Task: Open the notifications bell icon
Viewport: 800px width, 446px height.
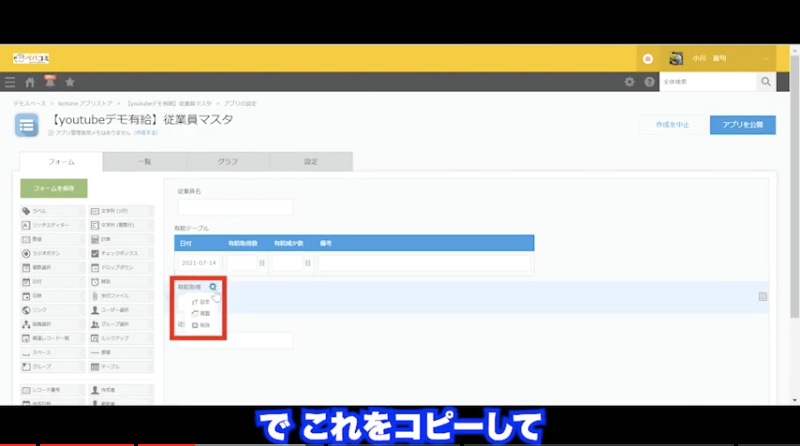Action: [x=49, y=81]
